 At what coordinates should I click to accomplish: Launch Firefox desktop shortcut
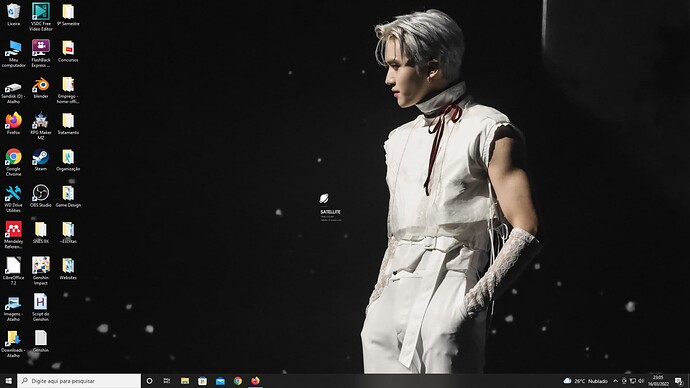[x=14, y=123]
